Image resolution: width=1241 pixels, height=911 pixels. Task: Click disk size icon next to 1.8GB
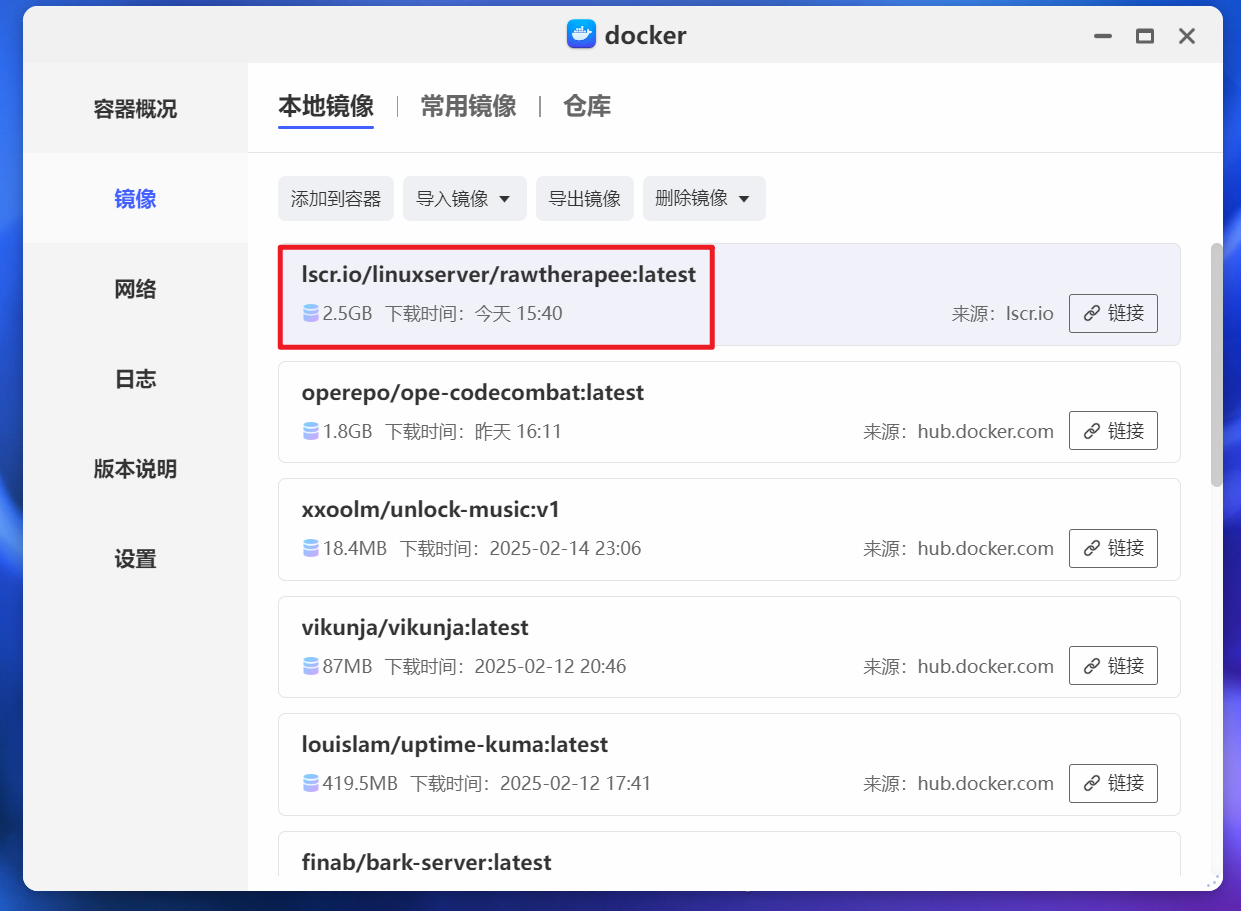coord(311,432)
